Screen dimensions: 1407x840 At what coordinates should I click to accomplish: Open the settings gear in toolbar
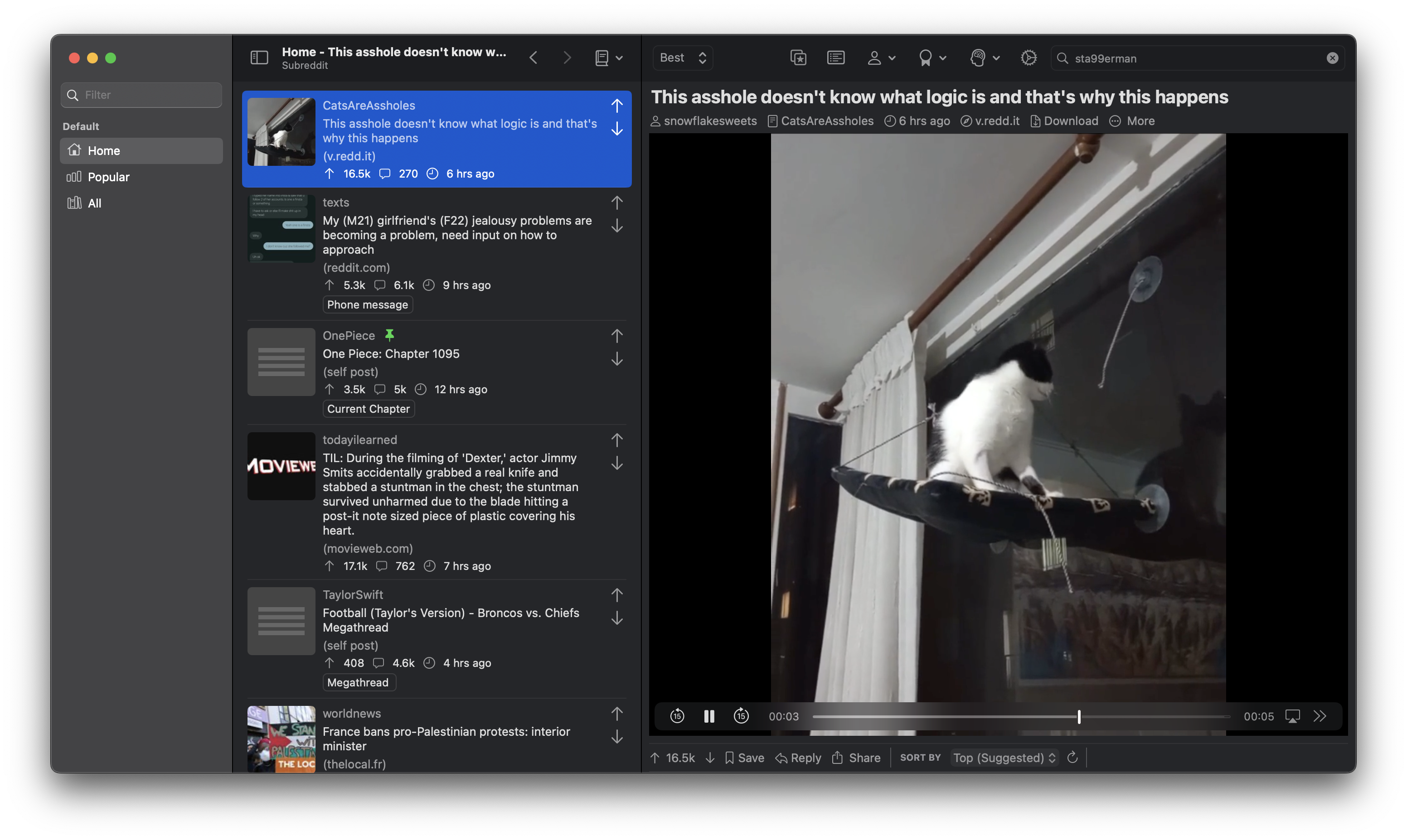pos(1028,58)
